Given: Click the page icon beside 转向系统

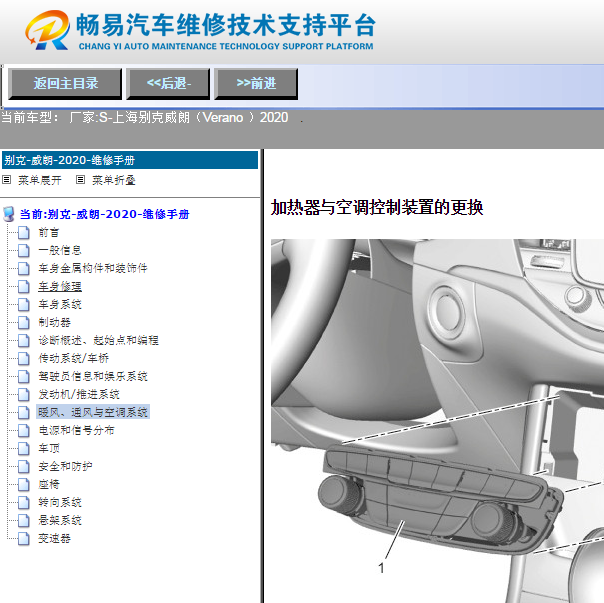Looking at the screenshot, I should point(23,502).
